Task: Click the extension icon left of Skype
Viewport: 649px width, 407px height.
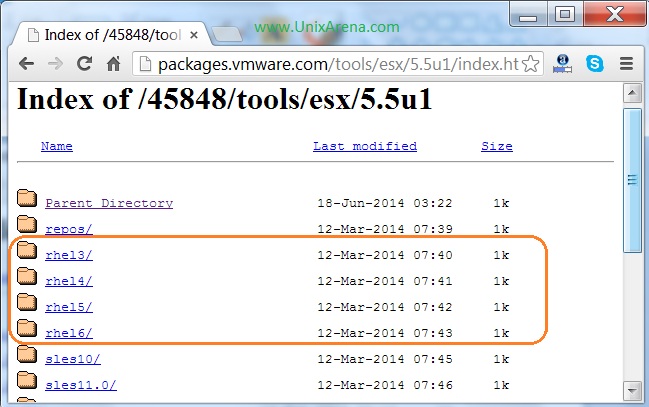Action: pyautogui.click(x=562, y=63)
